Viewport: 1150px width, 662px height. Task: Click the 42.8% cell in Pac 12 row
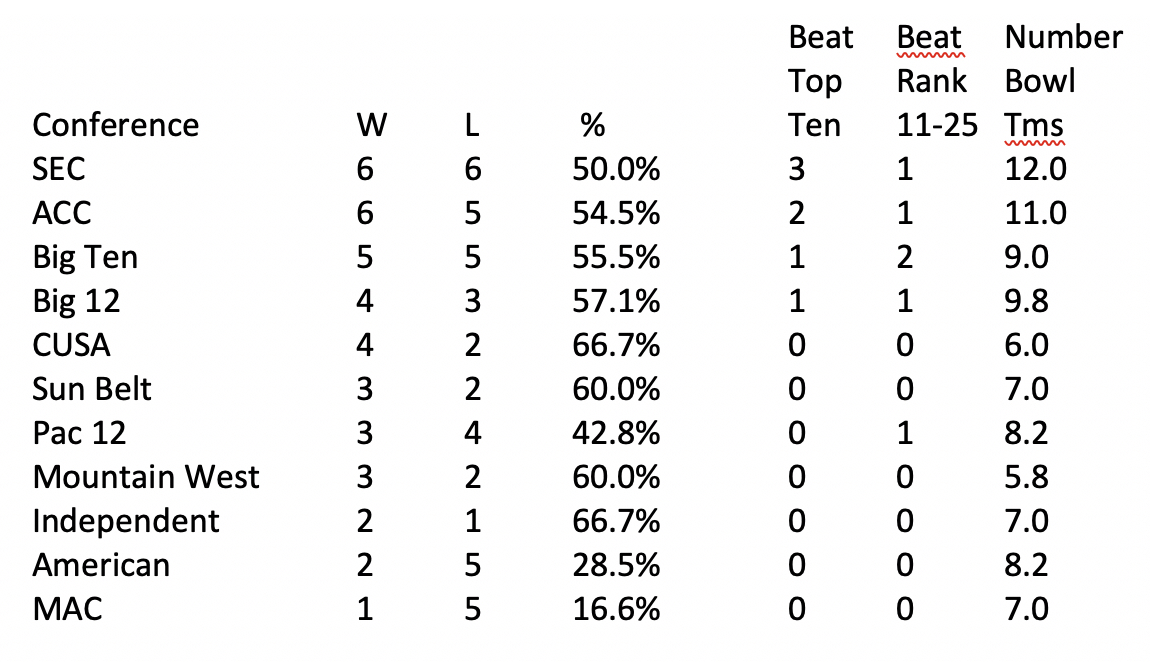click(616, 433)
